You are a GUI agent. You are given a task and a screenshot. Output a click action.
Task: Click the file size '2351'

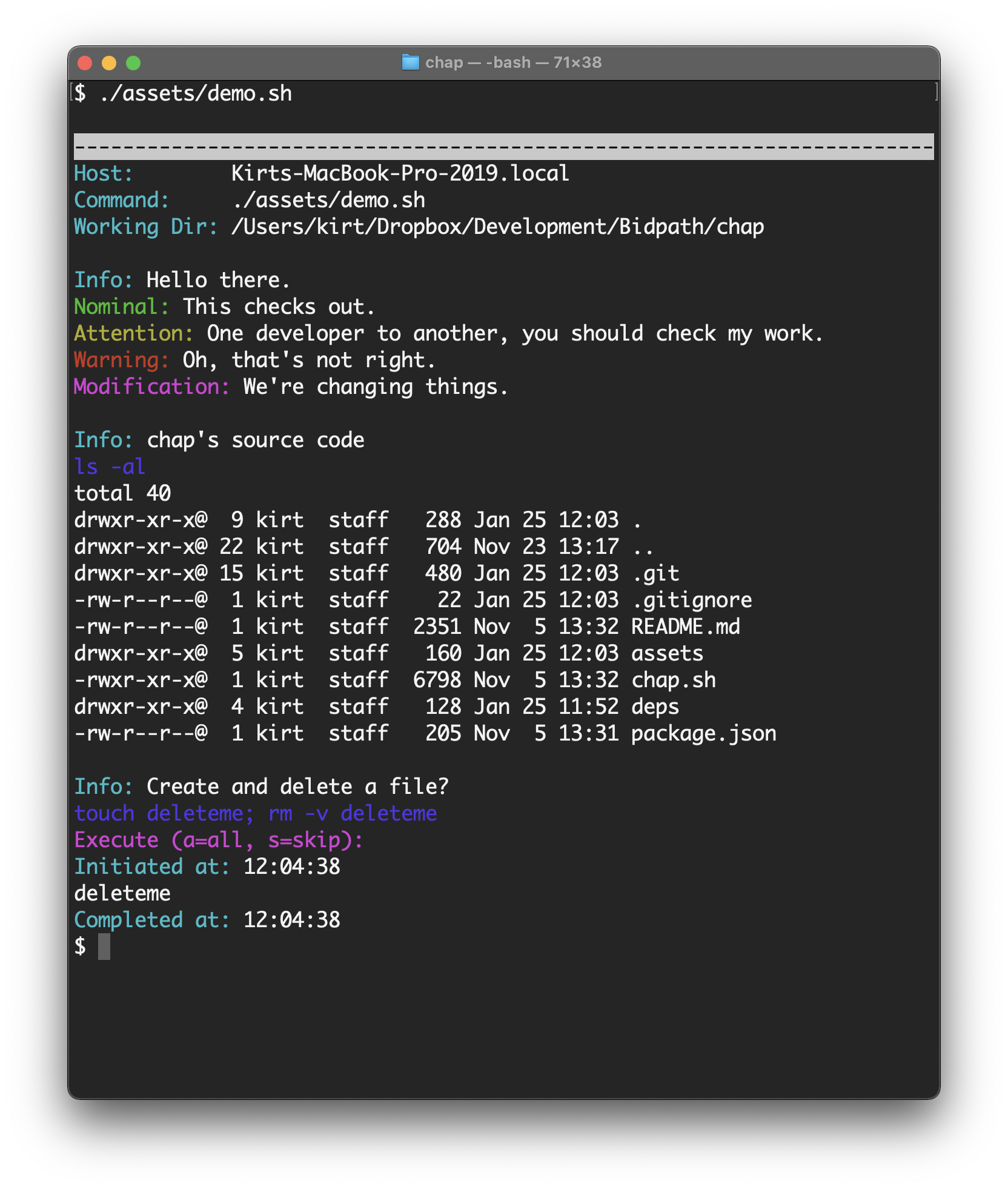437,627
